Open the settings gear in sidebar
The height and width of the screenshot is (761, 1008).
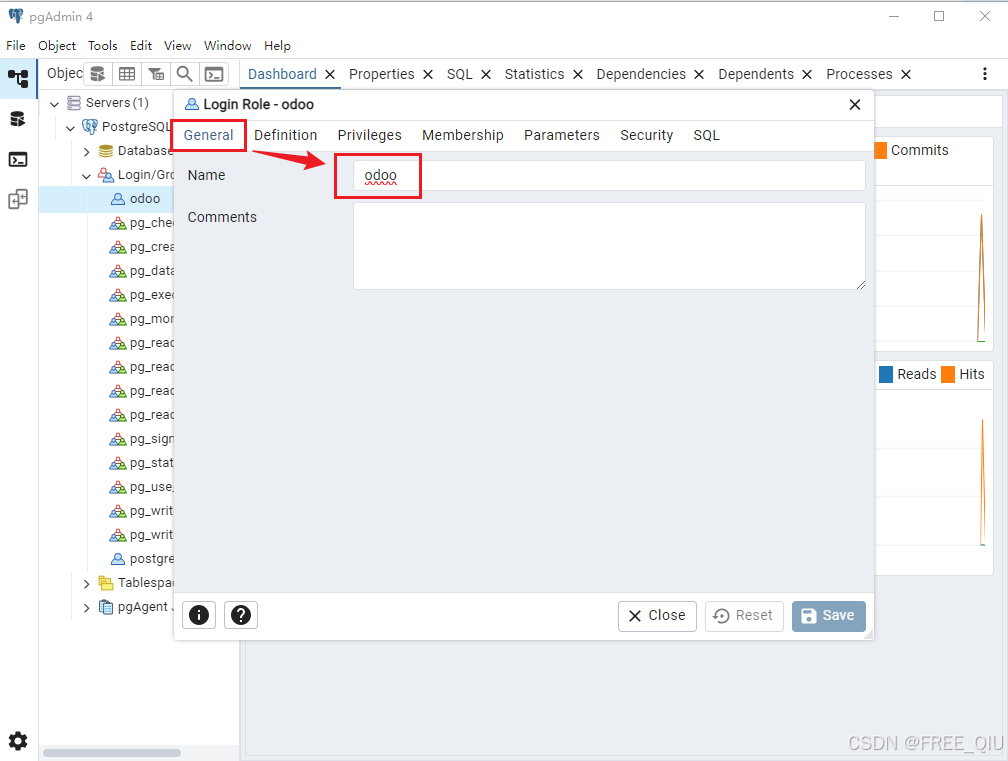tap(18, 741)
